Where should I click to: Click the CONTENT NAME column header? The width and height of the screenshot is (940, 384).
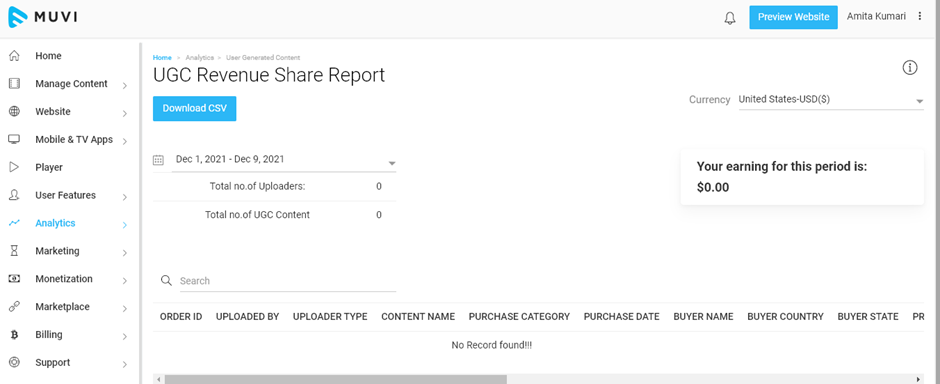pyautogui.click(x=418, y=316)
